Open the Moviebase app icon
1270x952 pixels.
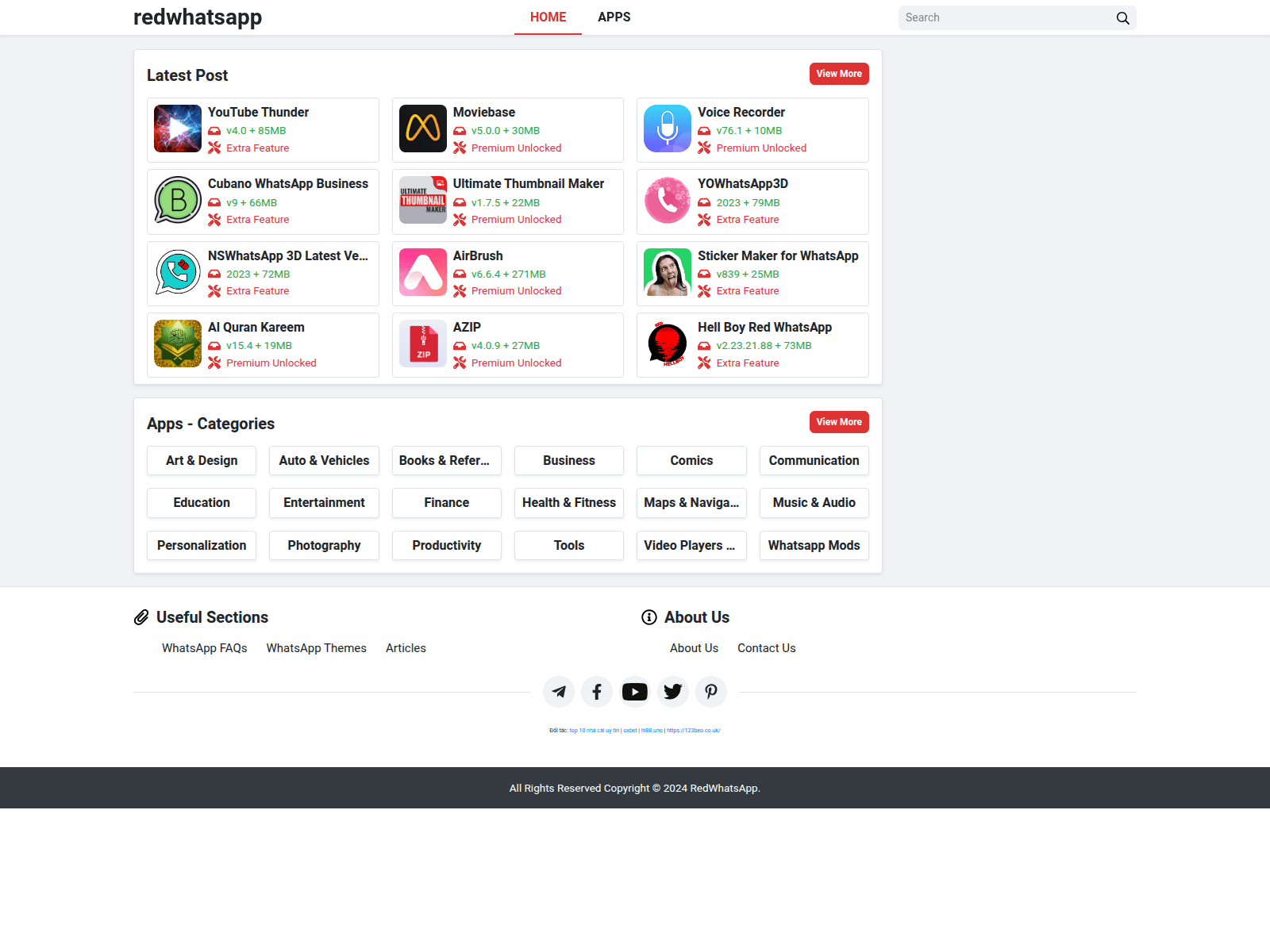tap(423, 129)
